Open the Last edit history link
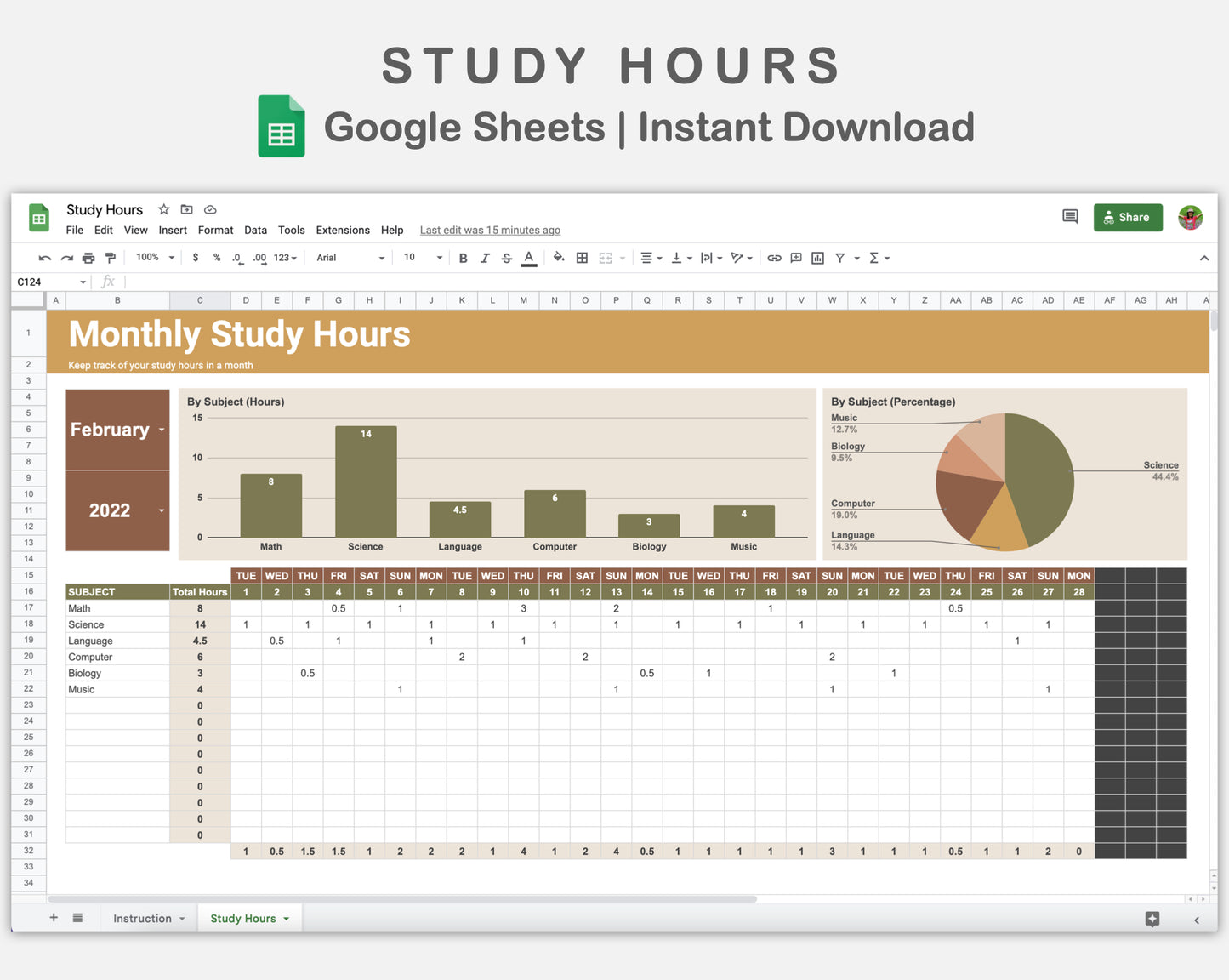The image size is (1229, 980). (490, 230)
